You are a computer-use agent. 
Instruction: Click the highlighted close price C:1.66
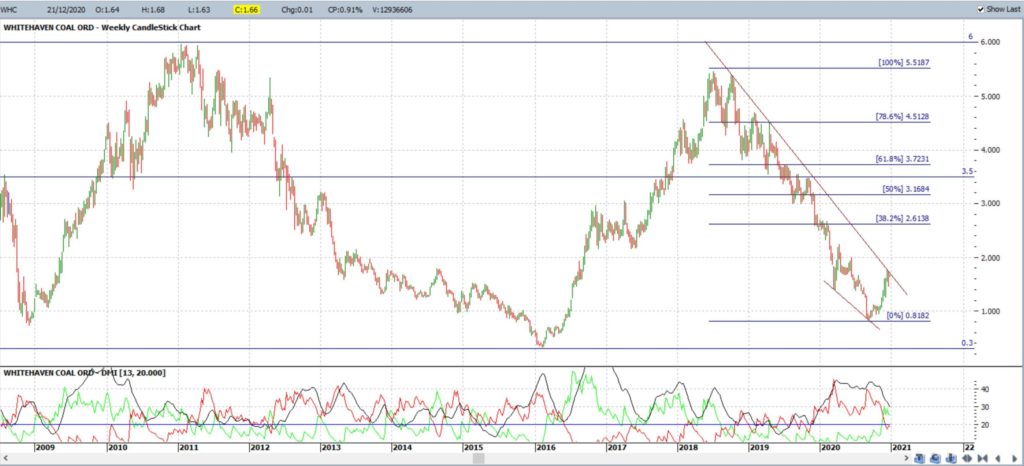click(x=248, y=10)
